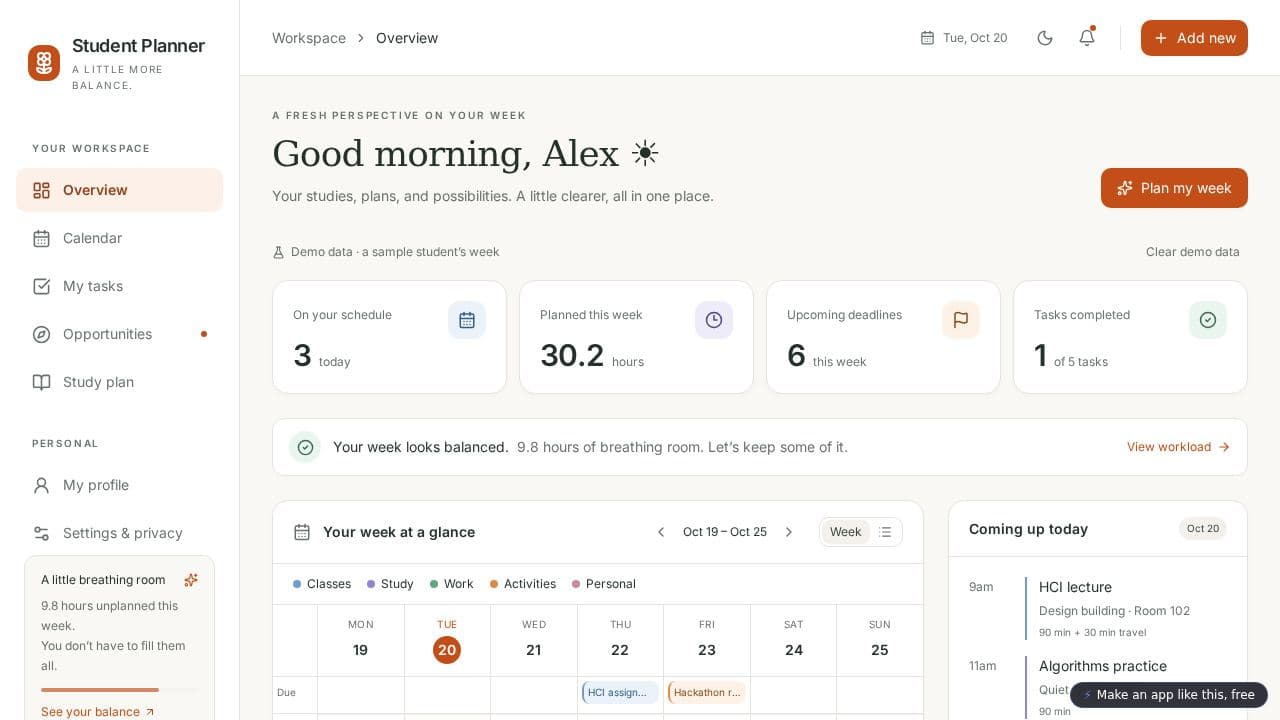Click the checkmark icon on 'Tasks completed' card
This screenshot has width=1280, height=720.
point(1208,320)
